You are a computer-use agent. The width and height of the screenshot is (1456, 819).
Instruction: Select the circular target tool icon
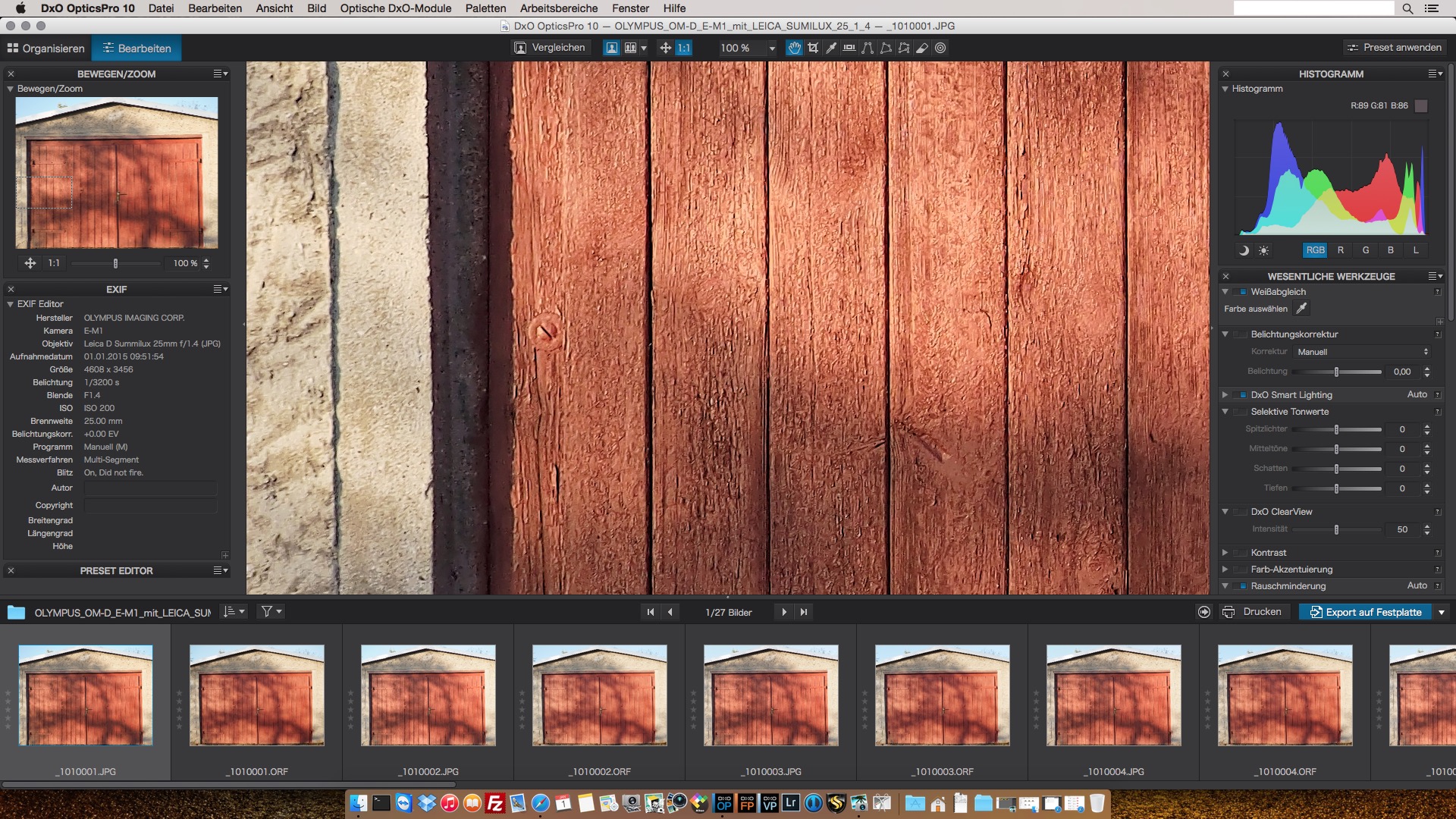940,48
